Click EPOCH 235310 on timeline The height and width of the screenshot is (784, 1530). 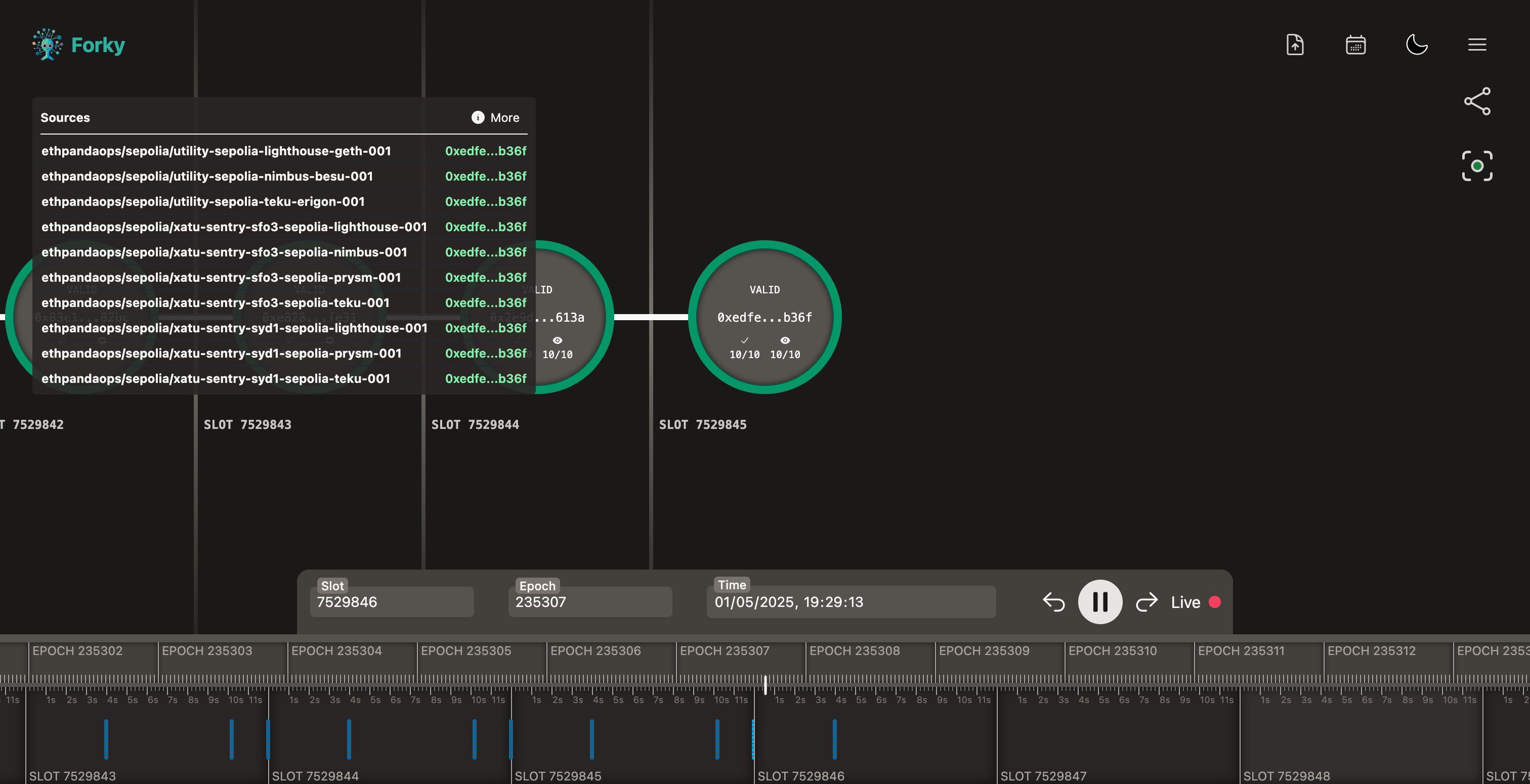(x=1113, y=651)
